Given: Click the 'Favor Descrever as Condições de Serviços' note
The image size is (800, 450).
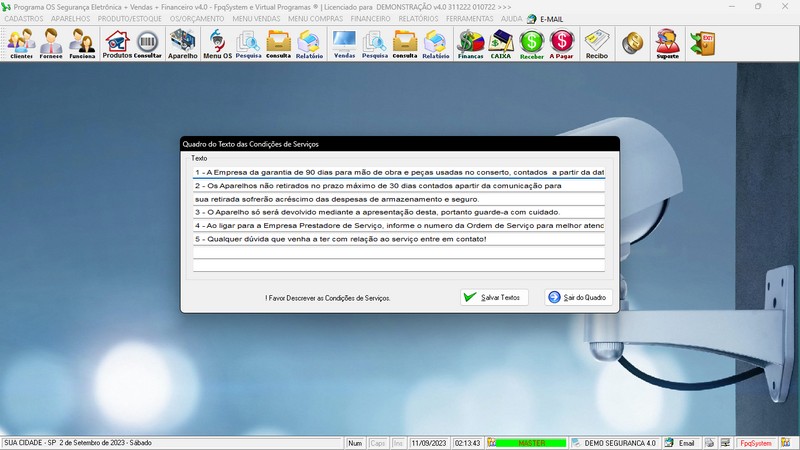Looking at the screenshot, I should point(329,298).
